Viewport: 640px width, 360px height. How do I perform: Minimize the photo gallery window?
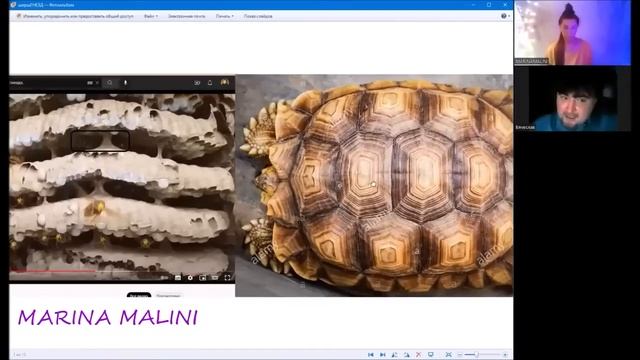click(x=473, y=4)
